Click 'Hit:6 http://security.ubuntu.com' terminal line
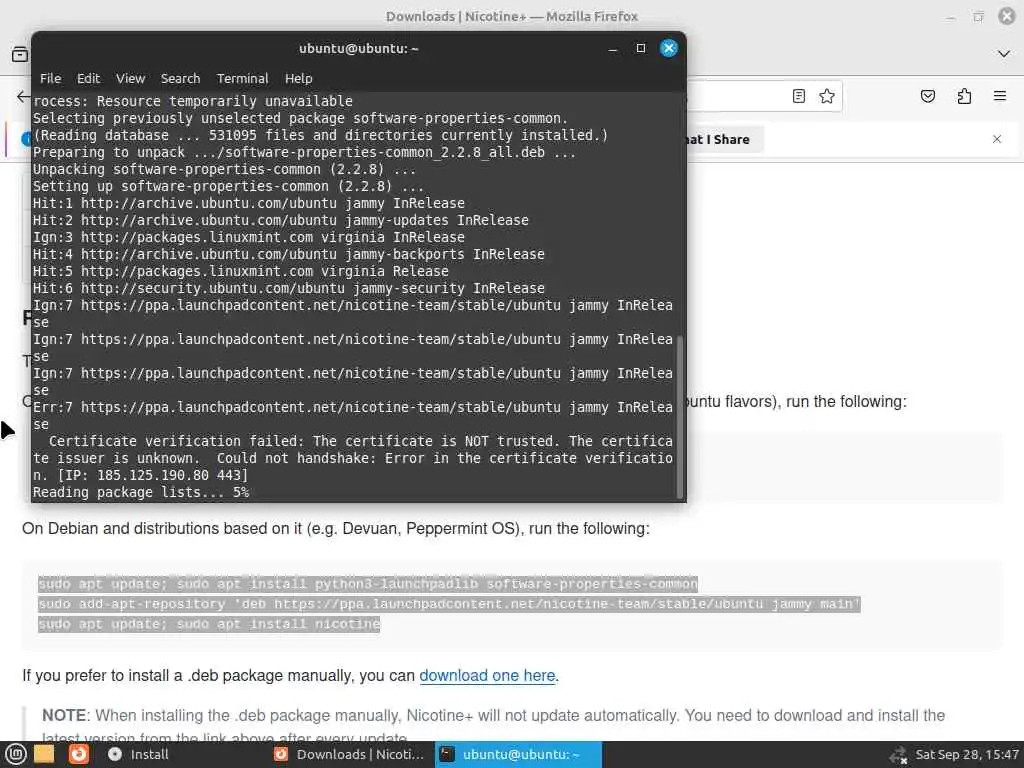The image size is (1024, 768). [289, 288]
